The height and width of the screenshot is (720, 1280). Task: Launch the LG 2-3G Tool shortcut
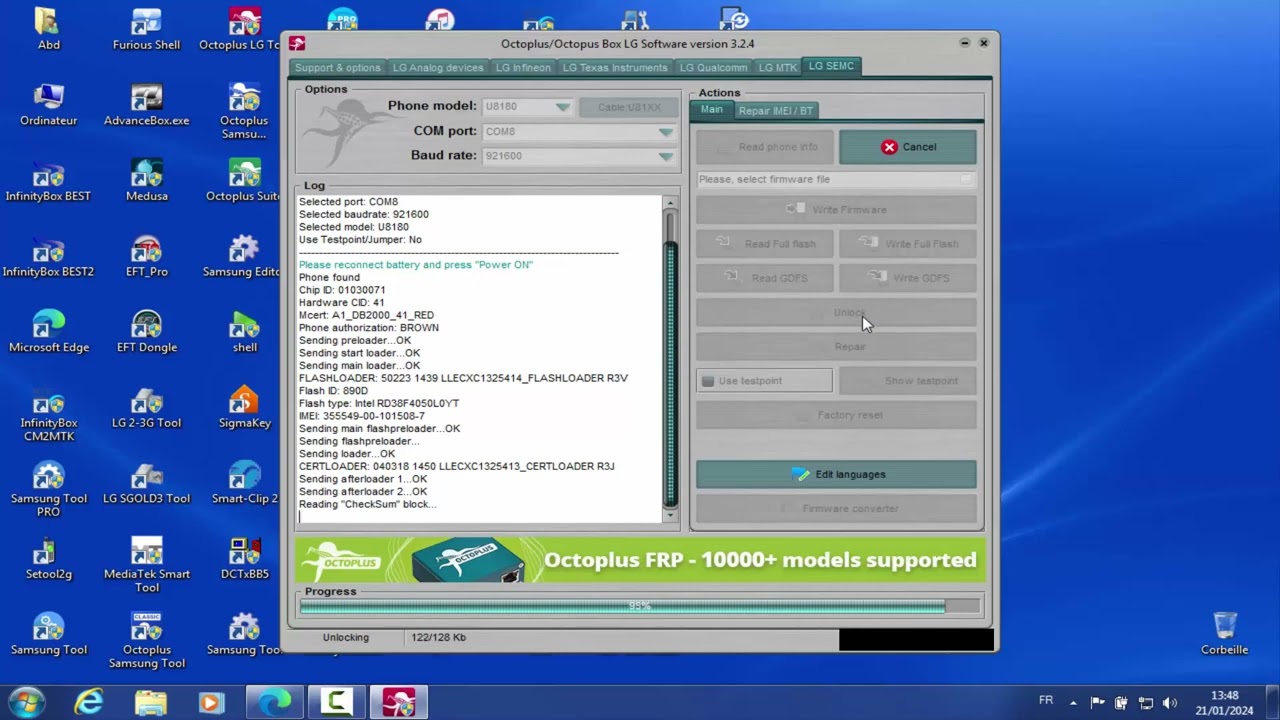click(x=146, y=407)
